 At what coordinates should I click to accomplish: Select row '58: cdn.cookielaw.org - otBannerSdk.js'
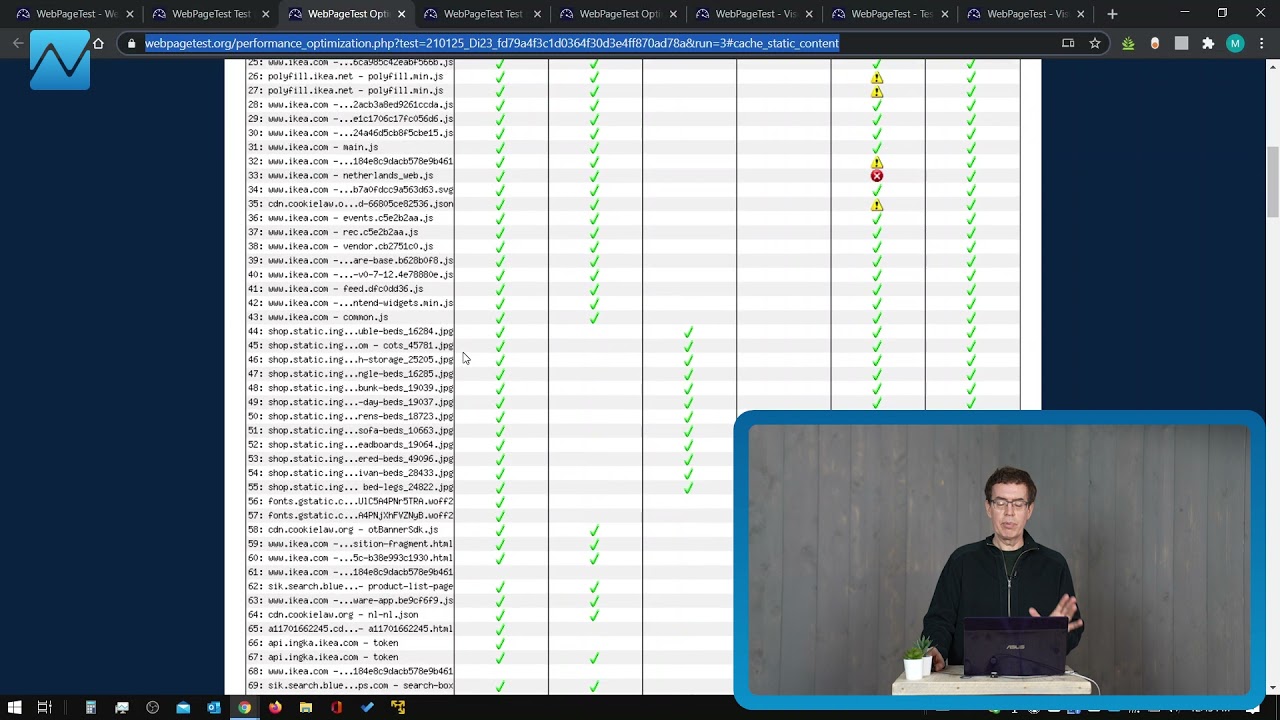coord(343,529)
